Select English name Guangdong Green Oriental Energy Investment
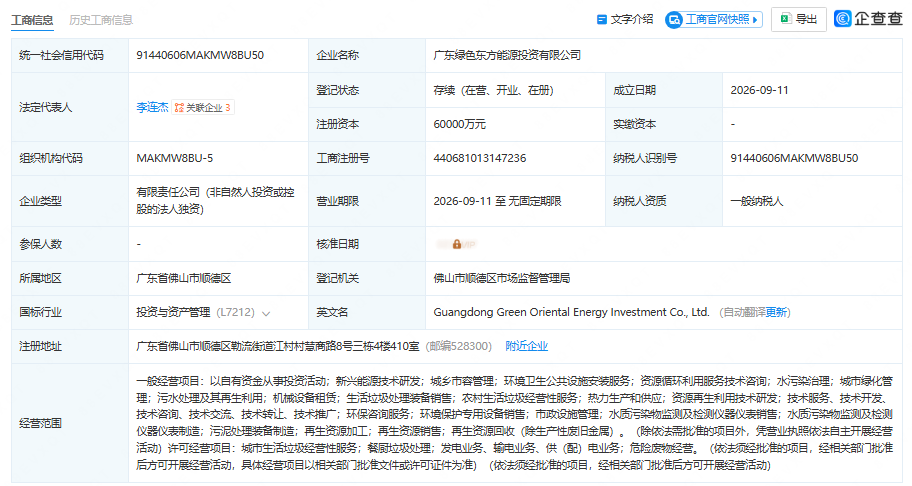912x486 pixels. (x=571, y=312)
